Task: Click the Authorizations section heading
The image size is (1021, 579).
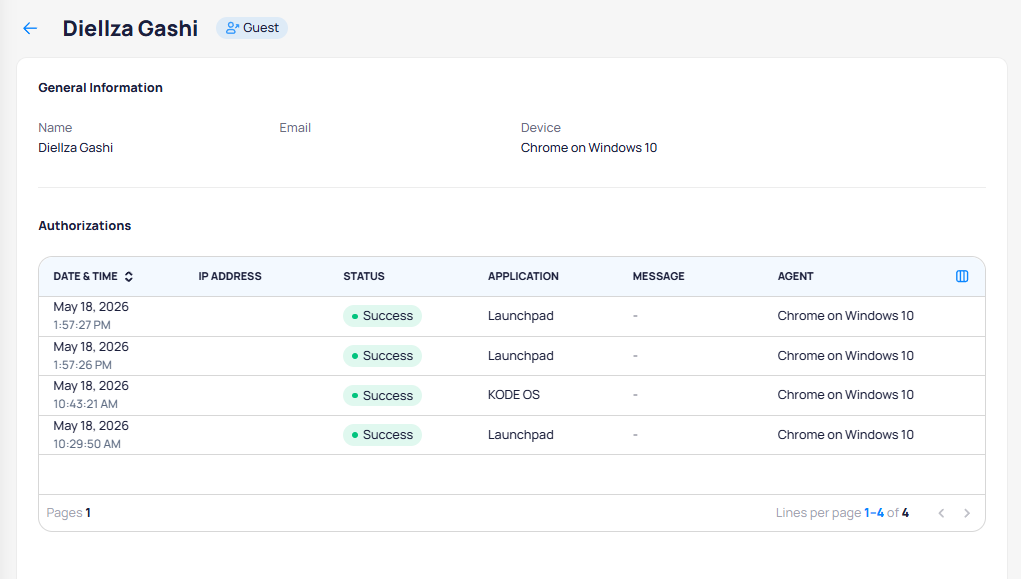Action: click(x=85, y=225)
